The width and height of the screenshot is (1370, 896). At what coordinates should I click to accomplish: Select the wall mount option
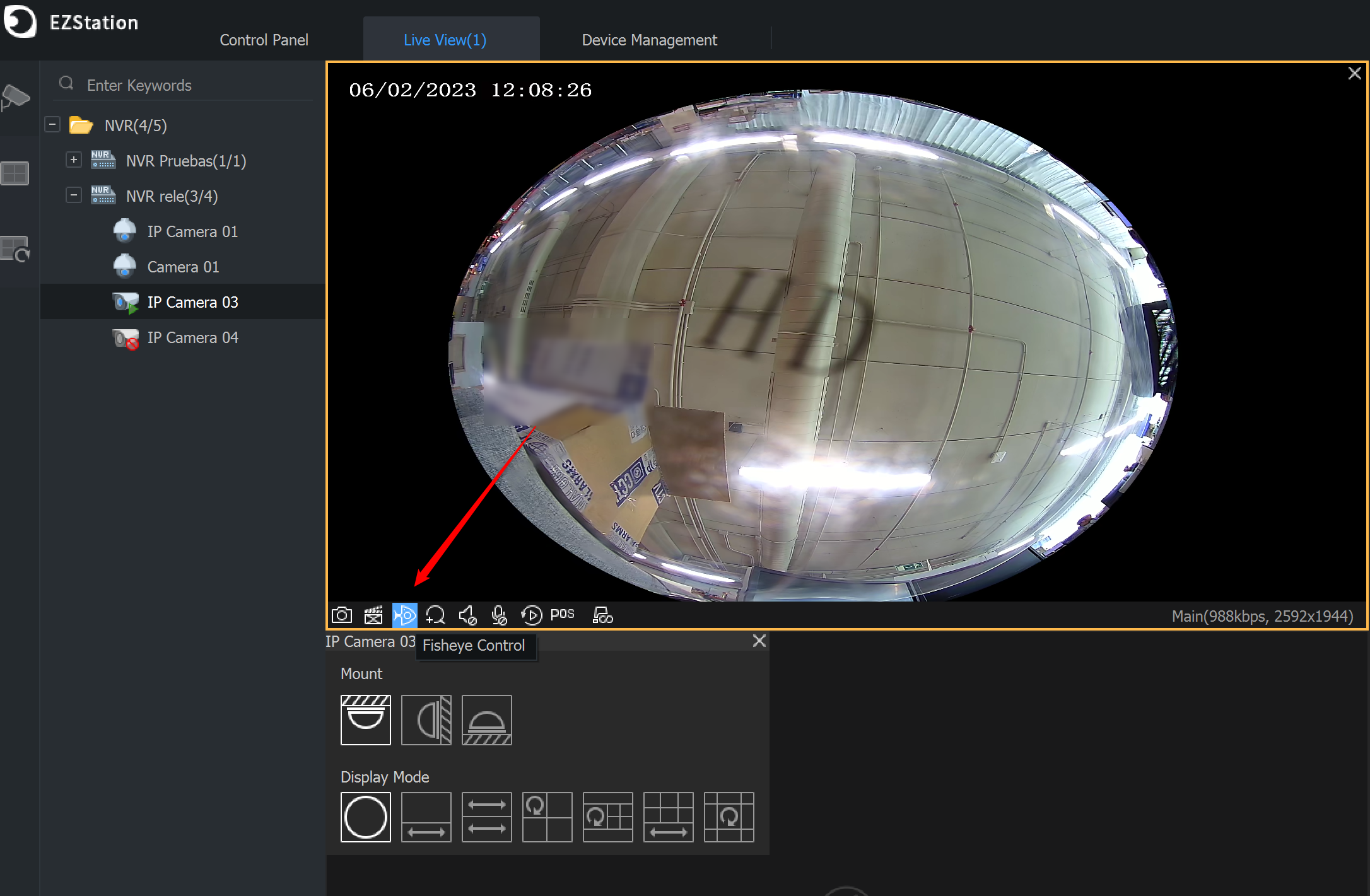426,719
